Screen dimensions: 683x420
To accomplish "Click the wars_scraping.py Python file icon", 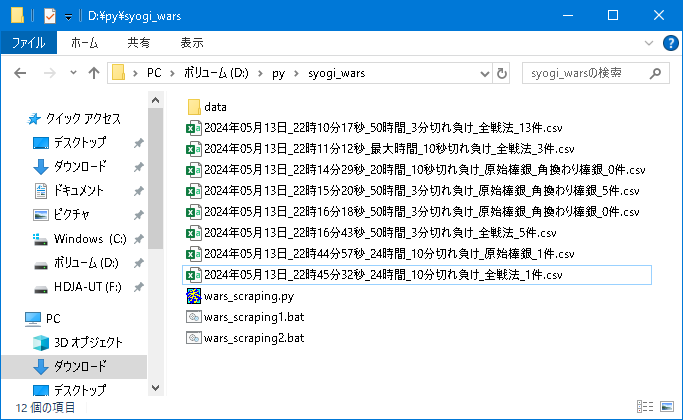I will tap(194, 296).
